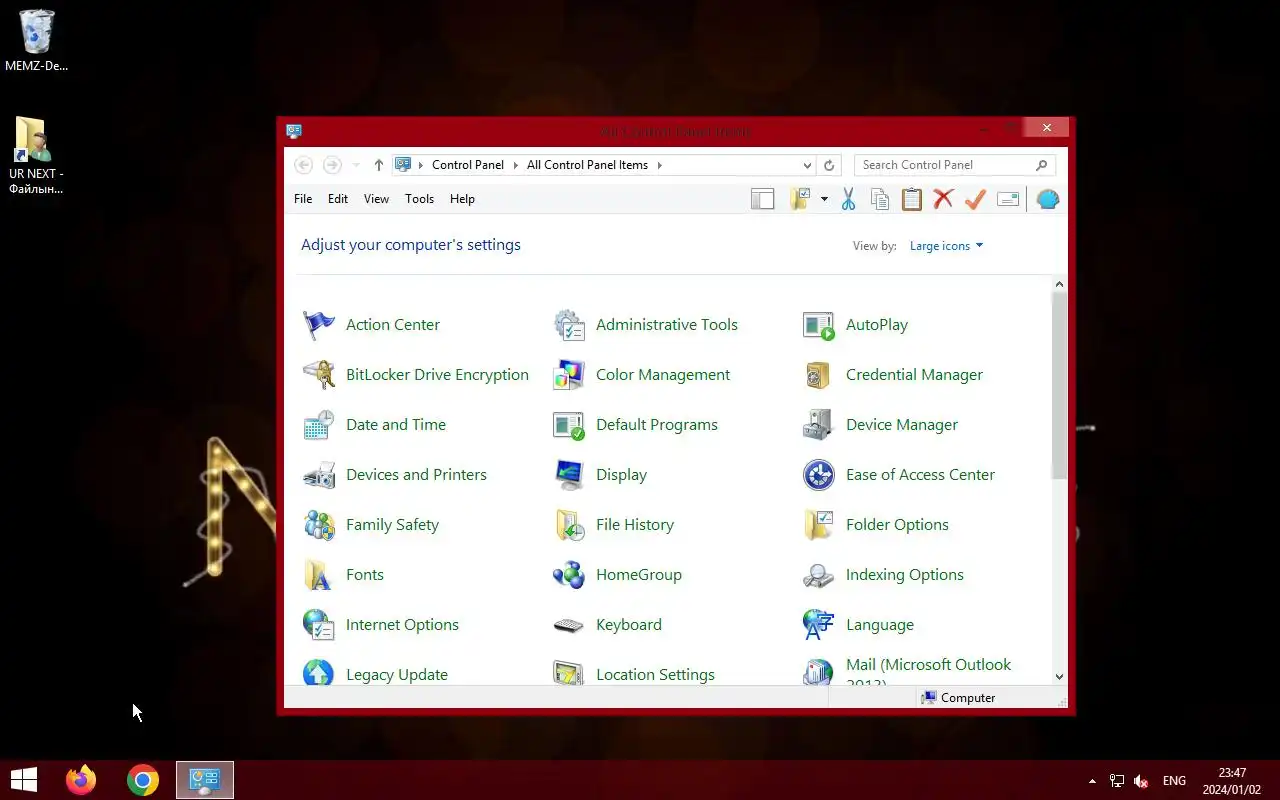1280x800 pixels.
Task: Click the Color Management icon
Action: [x=569, y=375]
